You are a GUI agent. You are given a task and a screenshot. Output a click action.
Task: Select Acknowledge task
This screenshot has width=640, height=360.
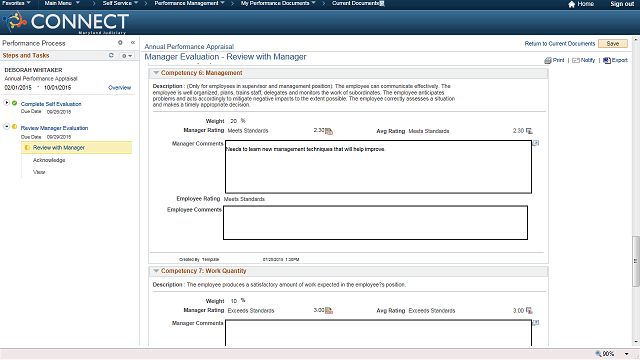(49, 160)
